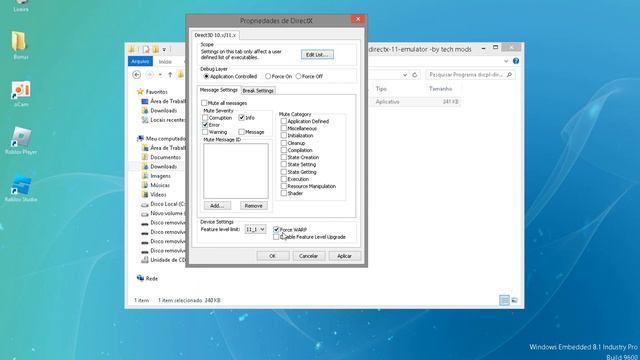Go up one folder level in Explorer
Screen dimensions: 640x360
click(170, 75)
